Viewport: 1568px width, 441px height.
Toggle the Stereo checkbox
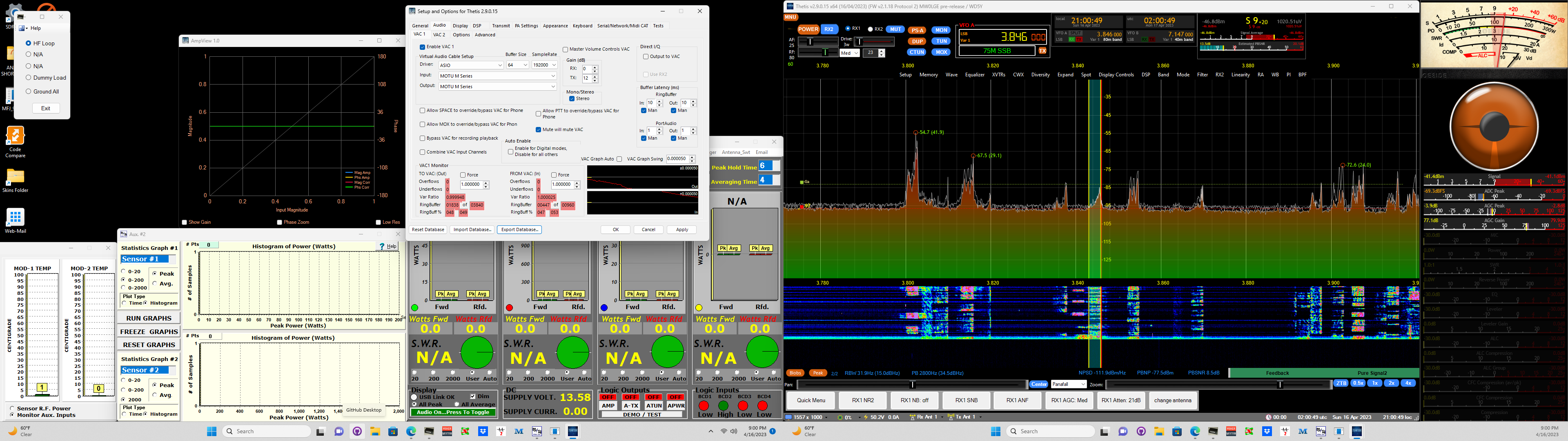click(572, 99)
